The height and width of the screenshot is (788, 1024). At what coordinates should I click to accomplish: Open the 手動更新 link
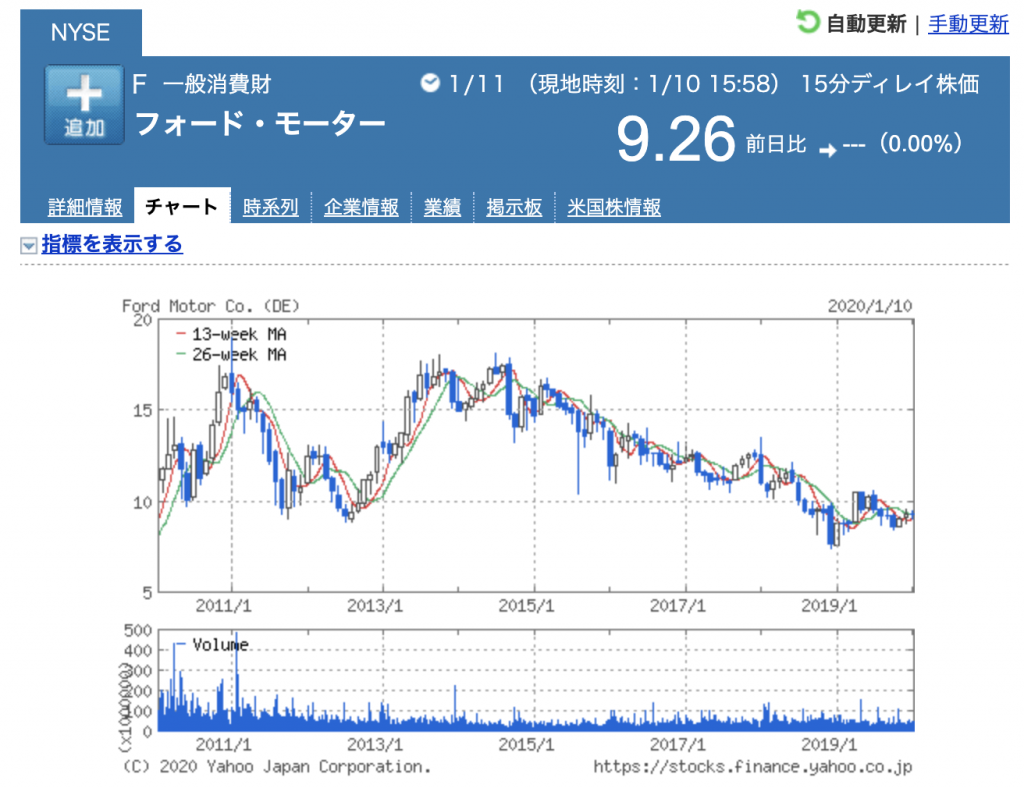968,24
